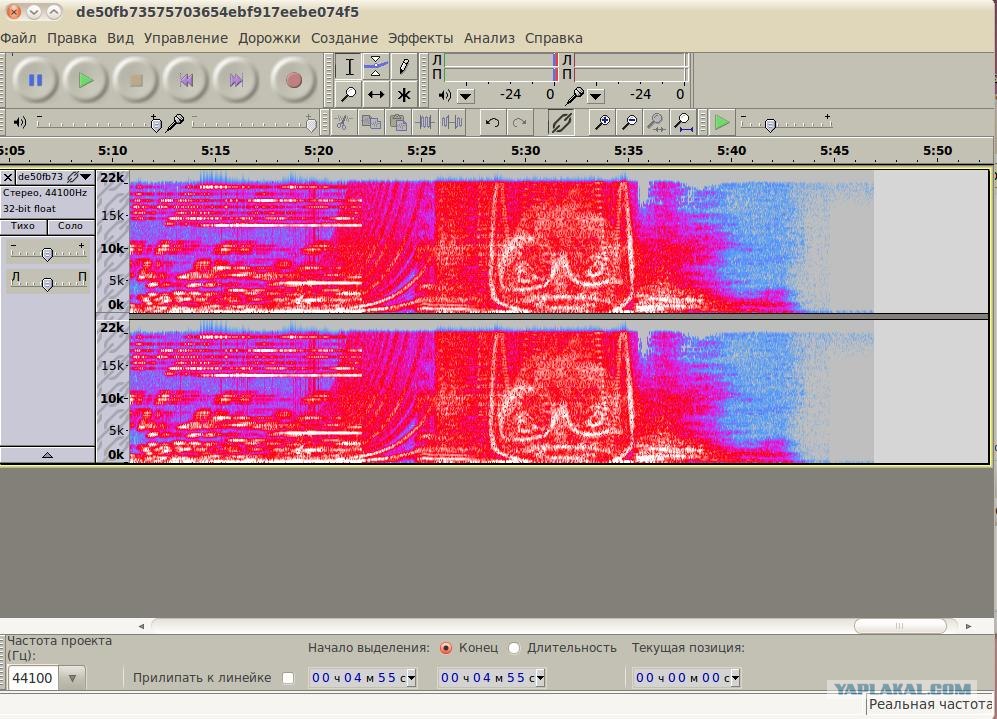Click the playback speed slider
This screenshot has width=997, height=719.
pos(786,122)
